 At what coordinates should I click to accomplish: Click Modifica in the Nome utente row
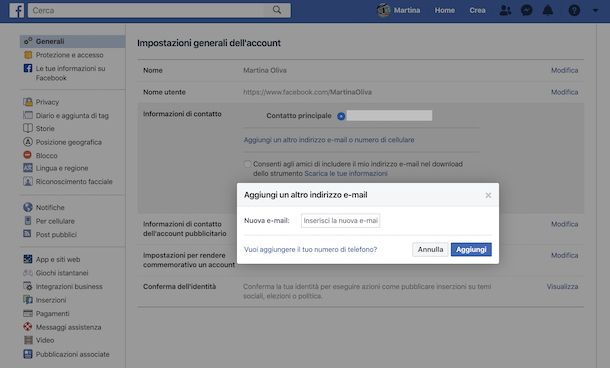pos(564,92)
